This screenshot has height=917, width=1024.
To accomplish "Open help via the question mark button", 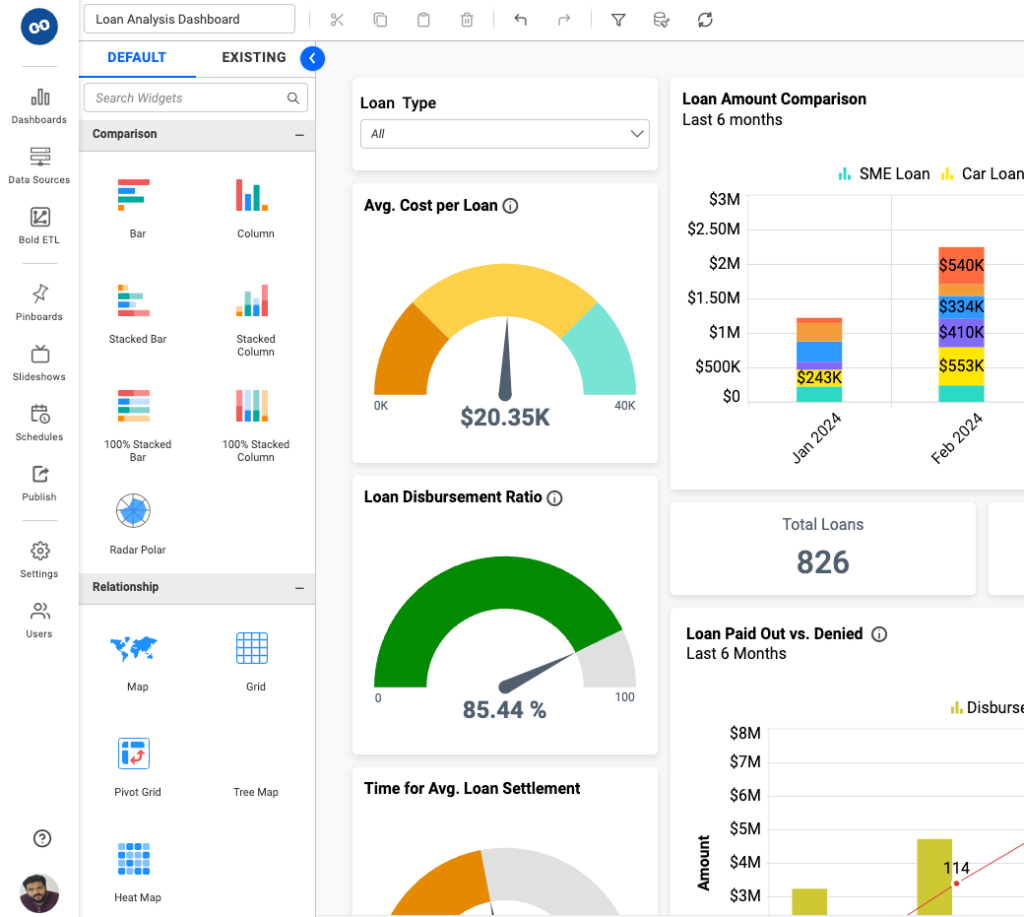I will click(39, 838).
